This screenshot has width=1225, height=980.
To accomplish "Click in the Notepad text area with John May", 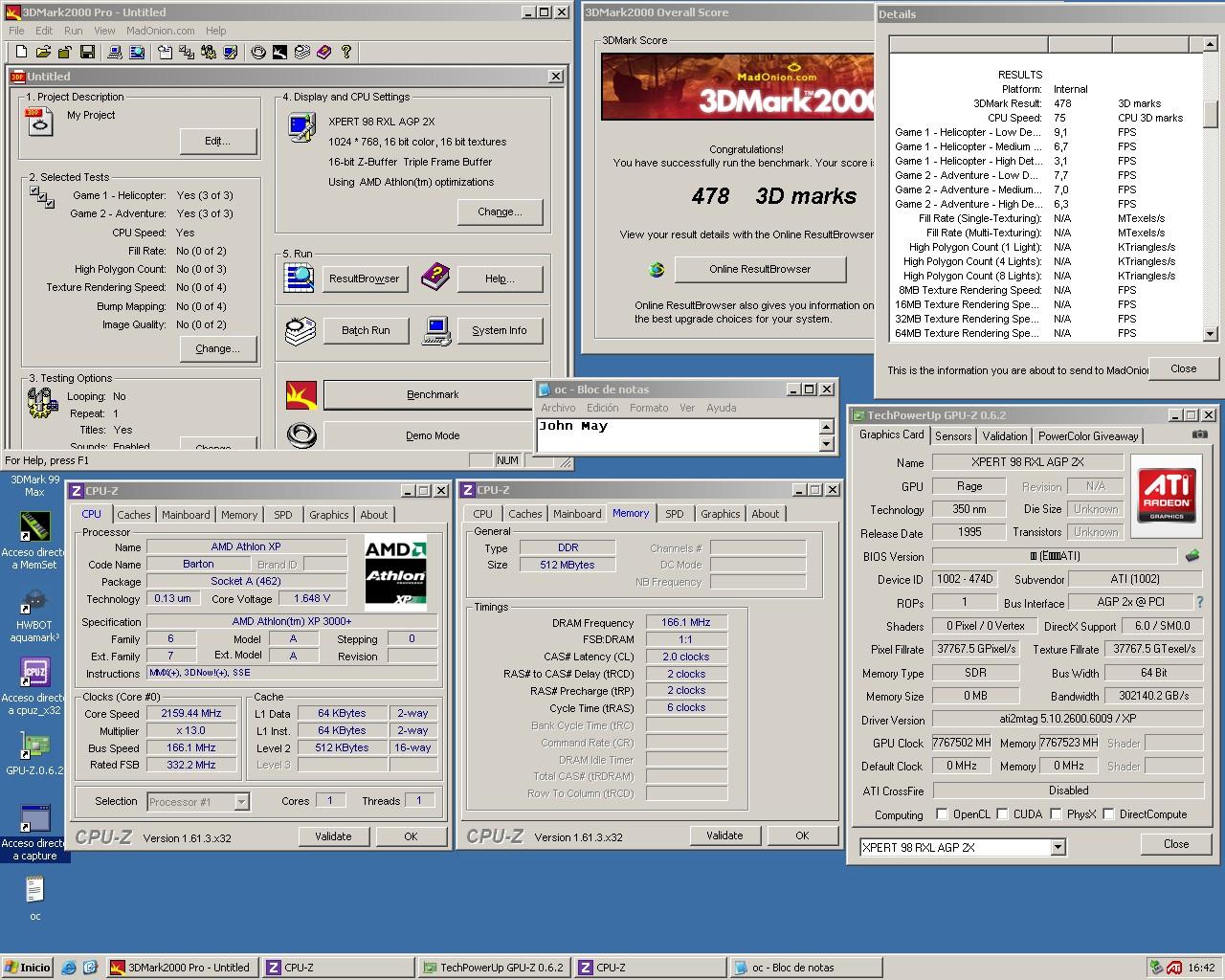I will coord(678,434).
